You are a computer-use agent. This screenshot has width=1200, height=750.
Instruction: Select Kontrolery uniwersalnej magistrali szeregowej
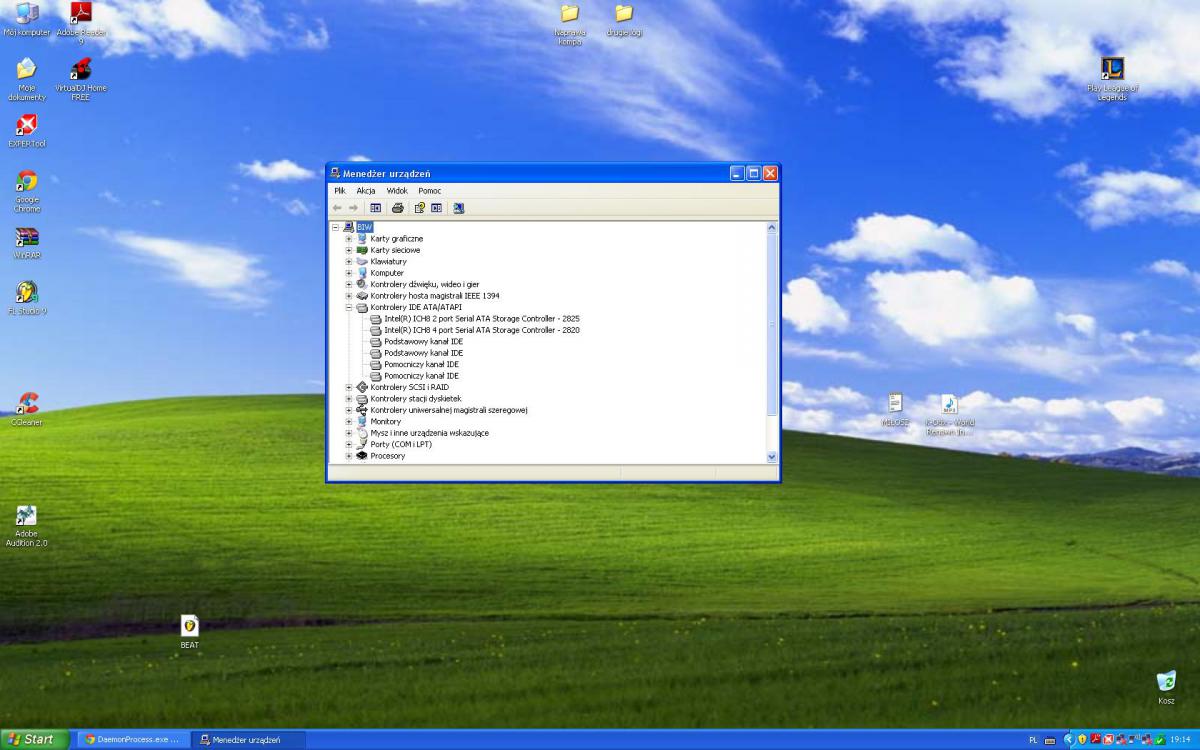pyautogui.click(x=449, y=410)
